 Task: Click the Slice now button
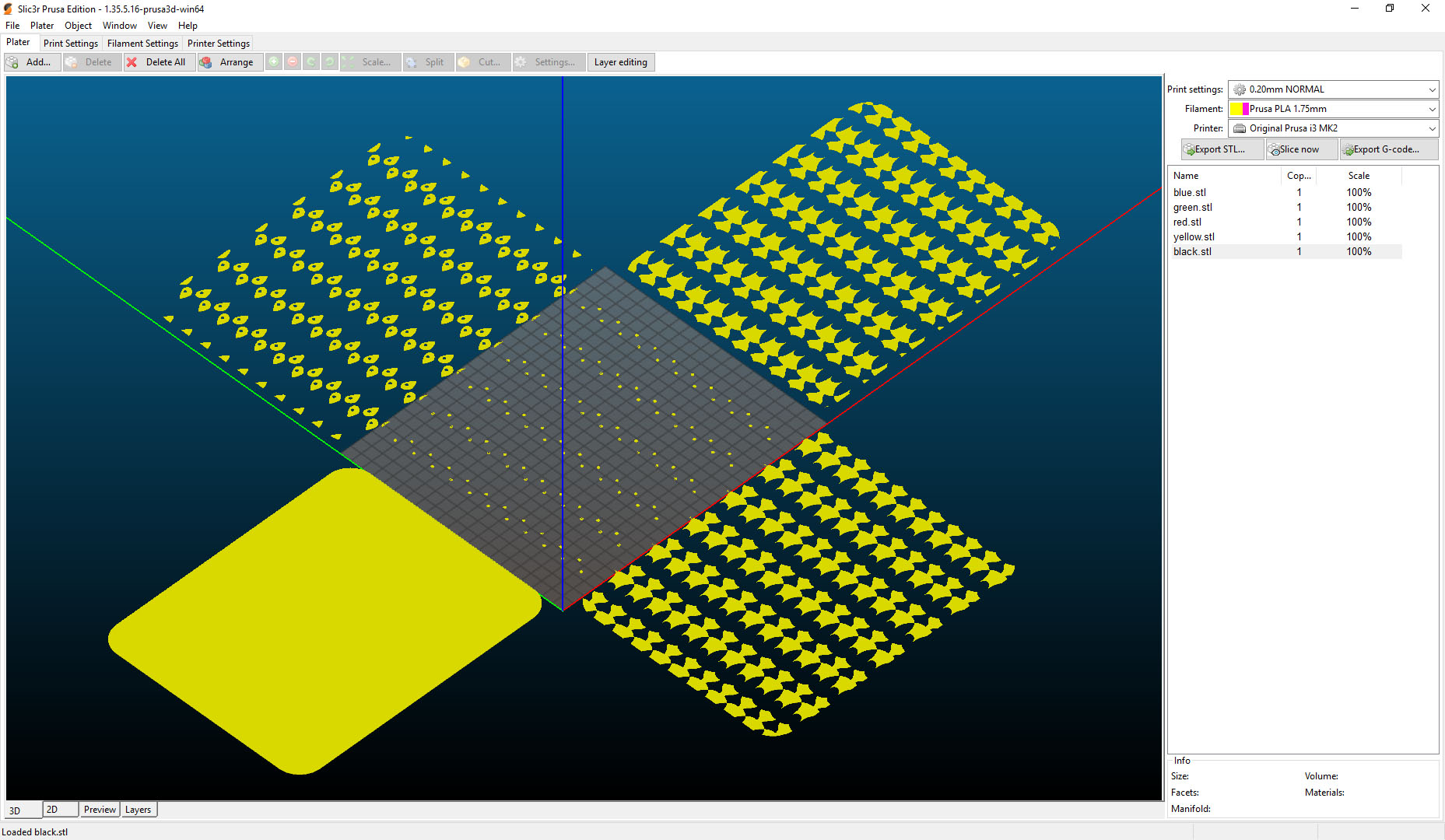[x=1300, y=149]
